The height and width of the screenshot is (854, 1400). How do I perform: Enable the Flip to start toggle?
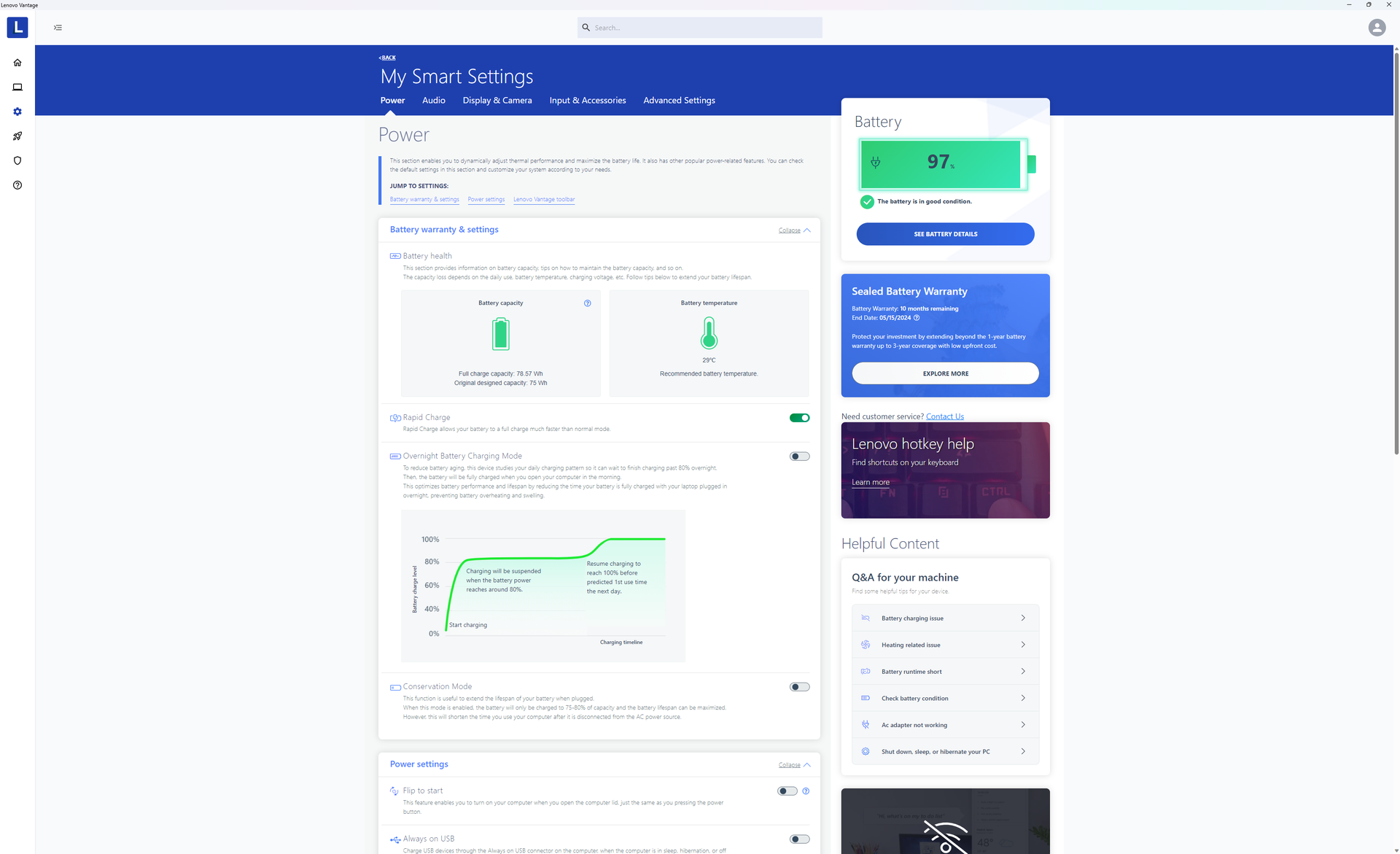point(787,791)
